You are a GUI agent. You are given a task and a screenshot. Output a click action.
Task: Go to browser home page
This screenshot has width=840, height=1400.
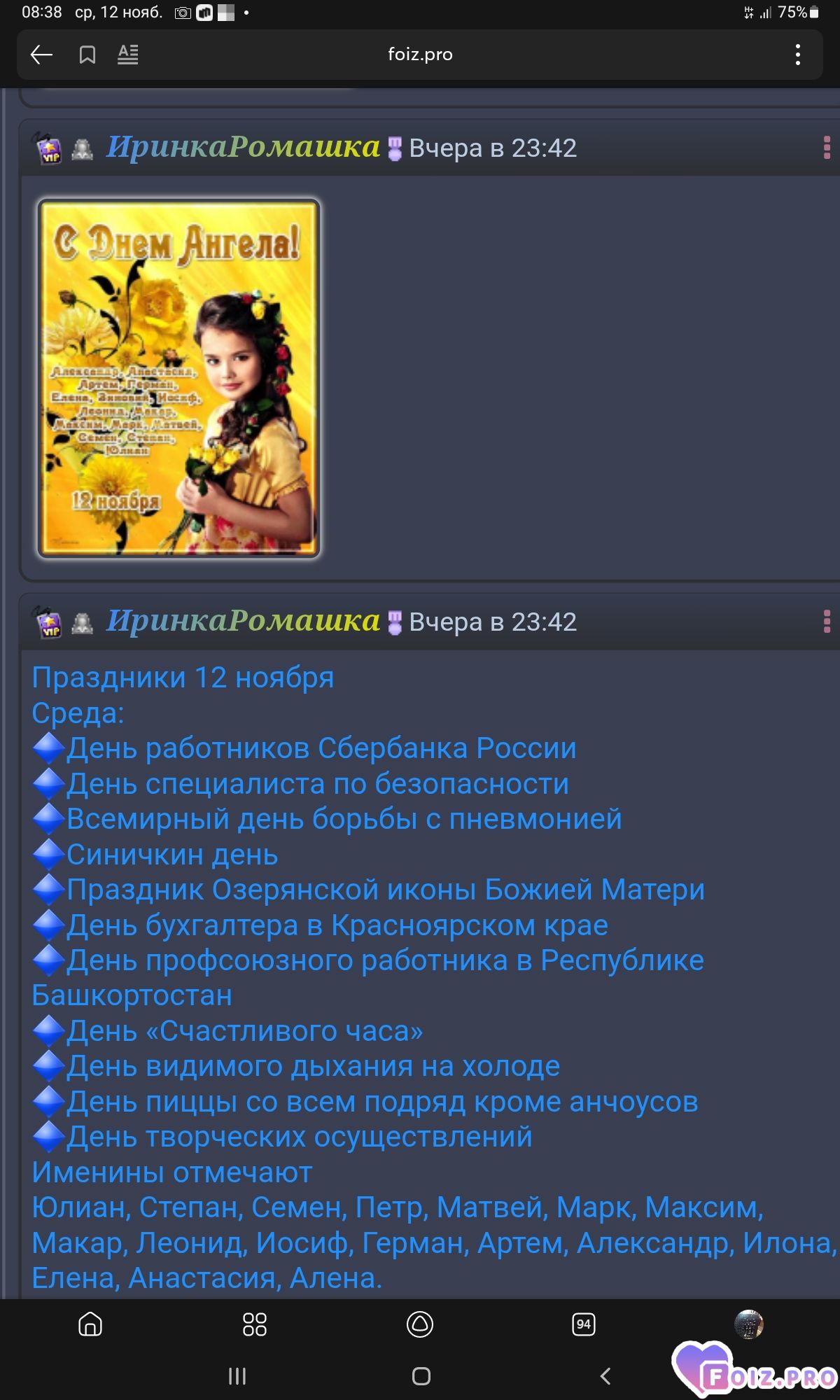click(x=90, y=1324)
